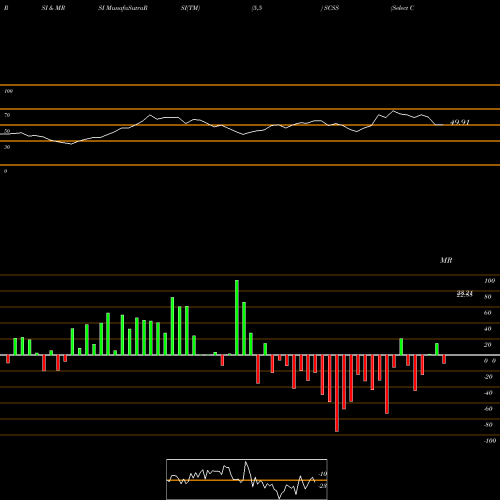
Task: Click the RSI axis label 0
Action: (x=5, y=171)
